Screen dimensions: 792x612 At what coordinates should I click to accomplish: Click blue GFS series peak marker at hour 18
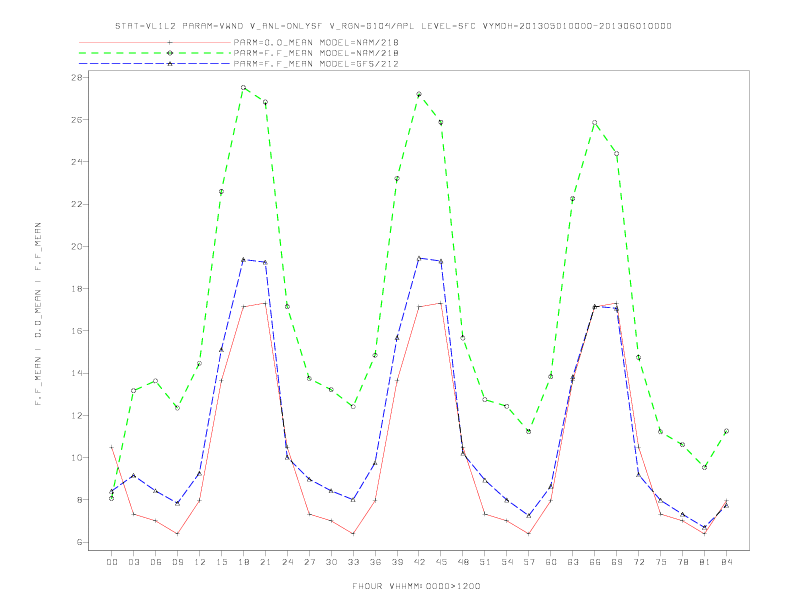[243, 260]
